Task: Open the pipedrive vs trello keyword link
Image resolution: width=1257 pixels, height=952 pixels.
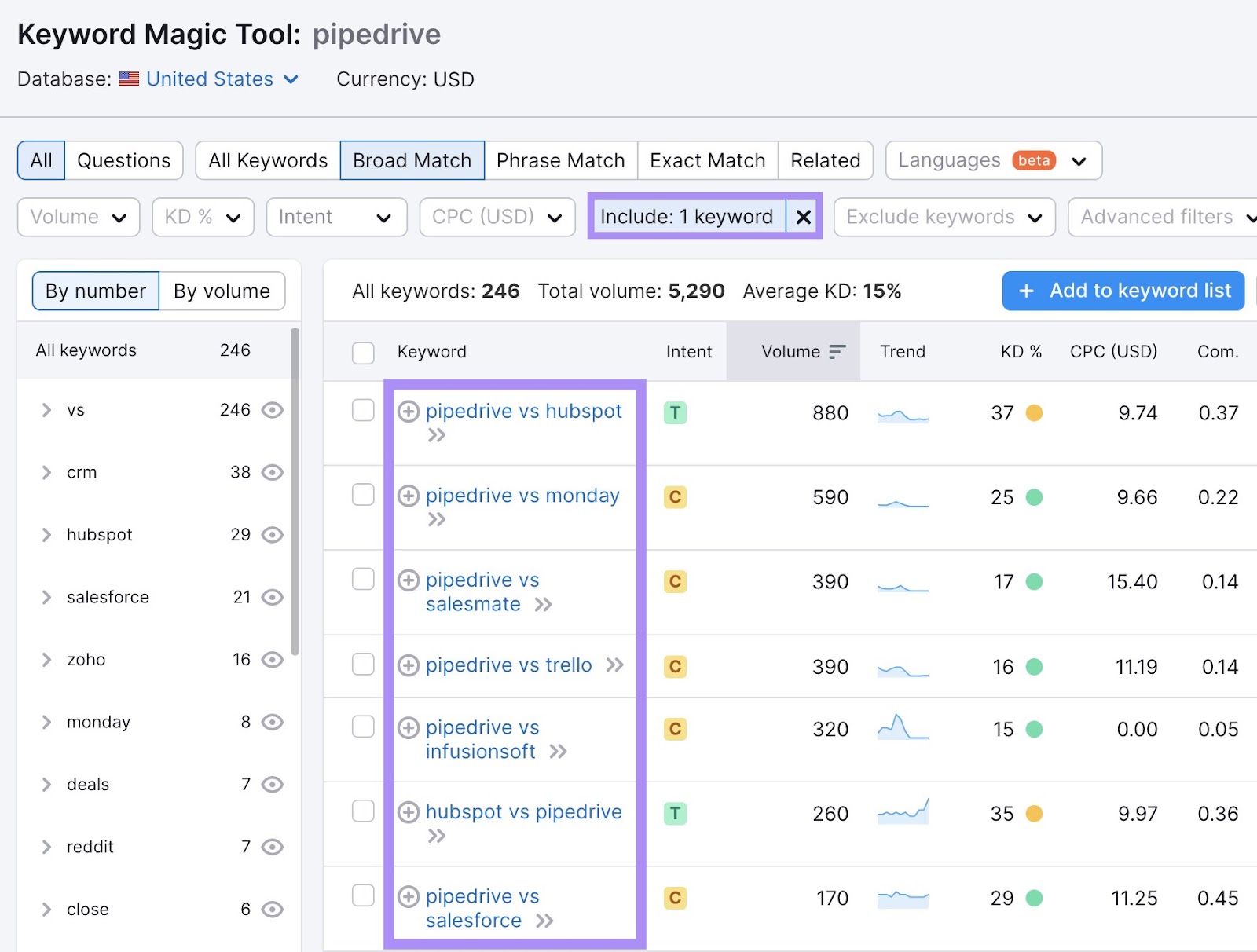Action: click(x=508, y=665)
